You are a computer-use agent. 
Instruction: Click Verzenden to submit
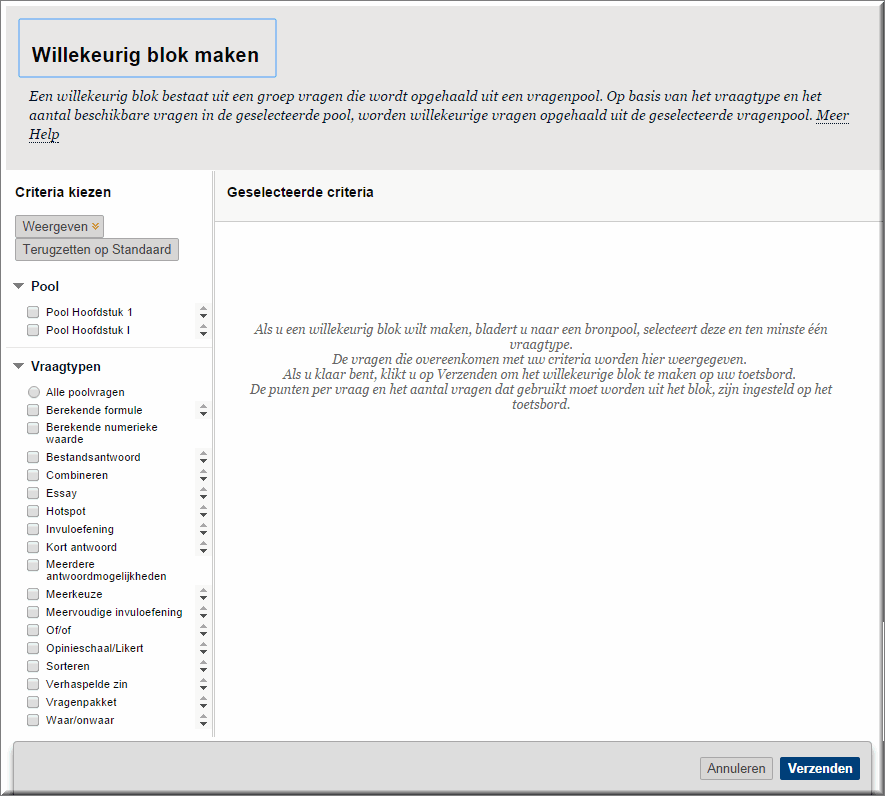[x=820, y=768]
